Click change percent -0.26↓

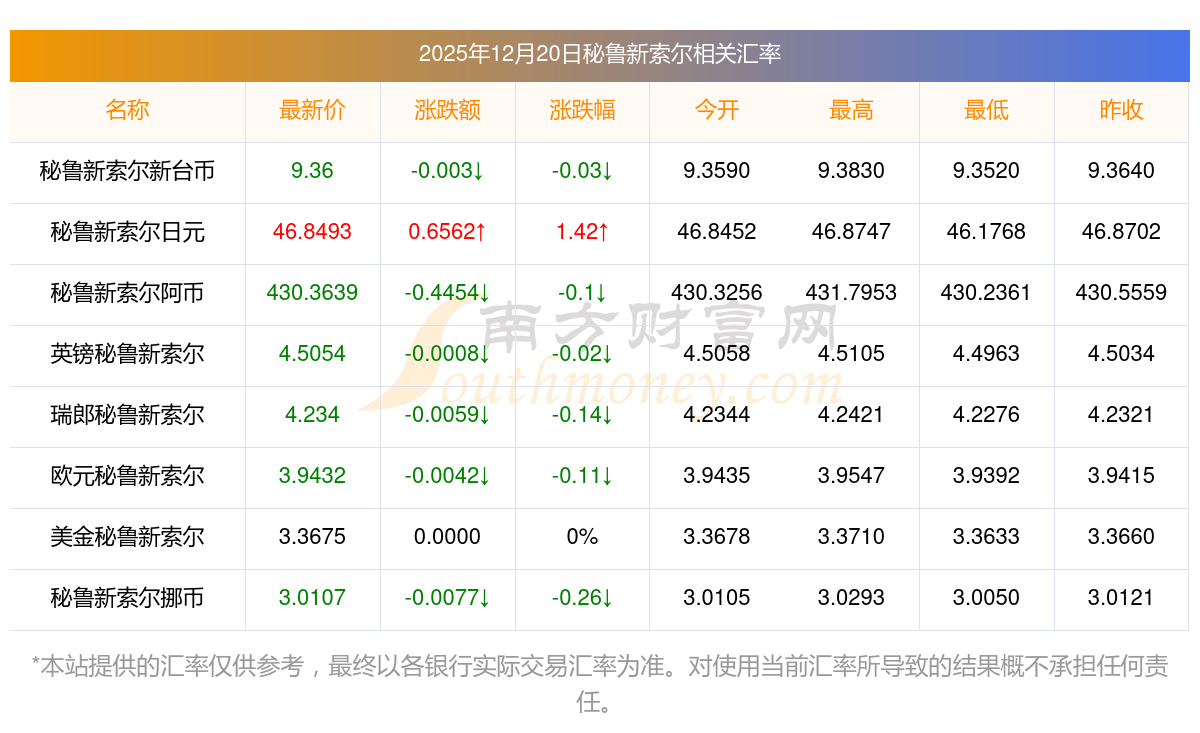[582, 598]
